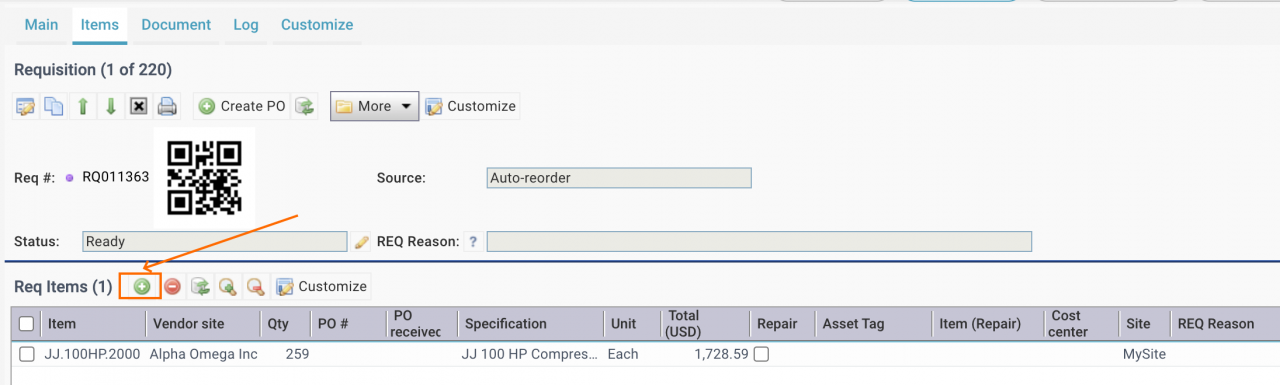Screen dimensions: 1280x385
Task: Click the QR code image
Action: tap(204, 177)
